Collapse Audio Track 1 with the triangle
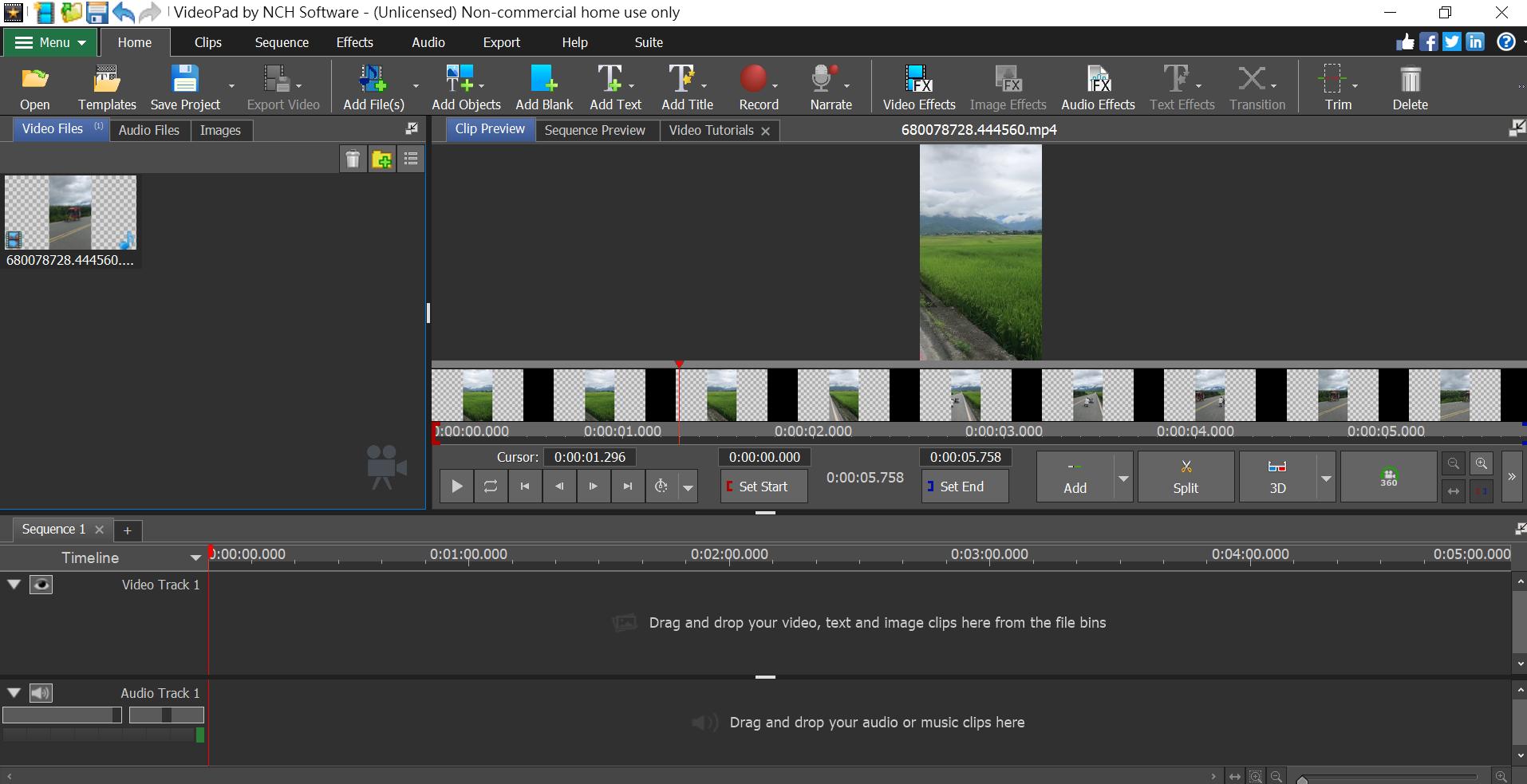The image size is (1527, 784). (14, 692)
